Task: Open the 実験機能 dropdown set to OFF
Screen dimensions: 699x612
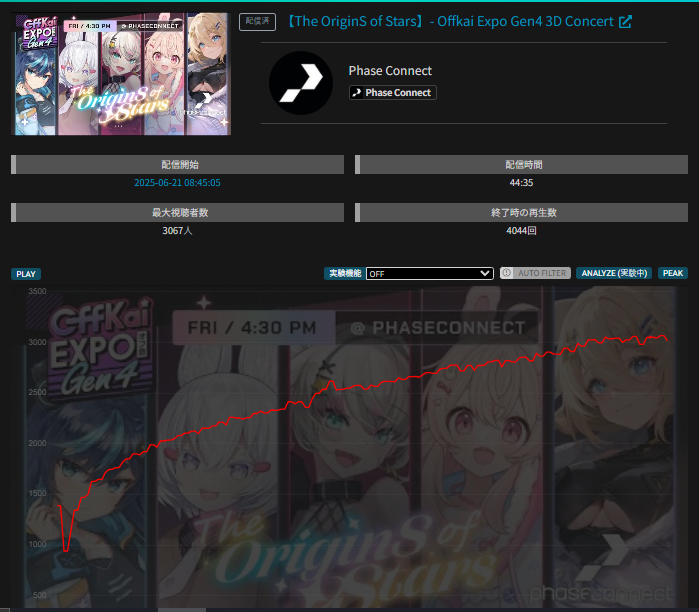Action: coord(430,273)
